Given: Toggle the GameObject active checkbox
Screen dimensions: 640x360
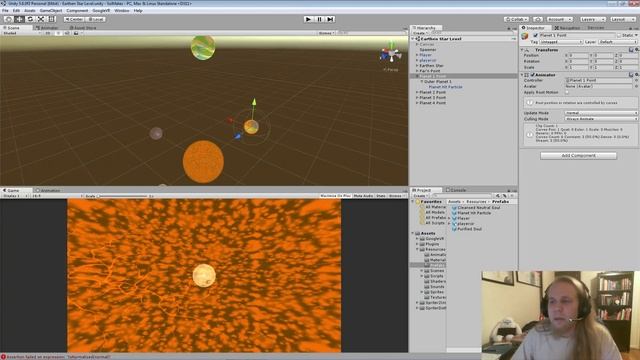Looking at the screenshot, I should [x=536, y=36].
